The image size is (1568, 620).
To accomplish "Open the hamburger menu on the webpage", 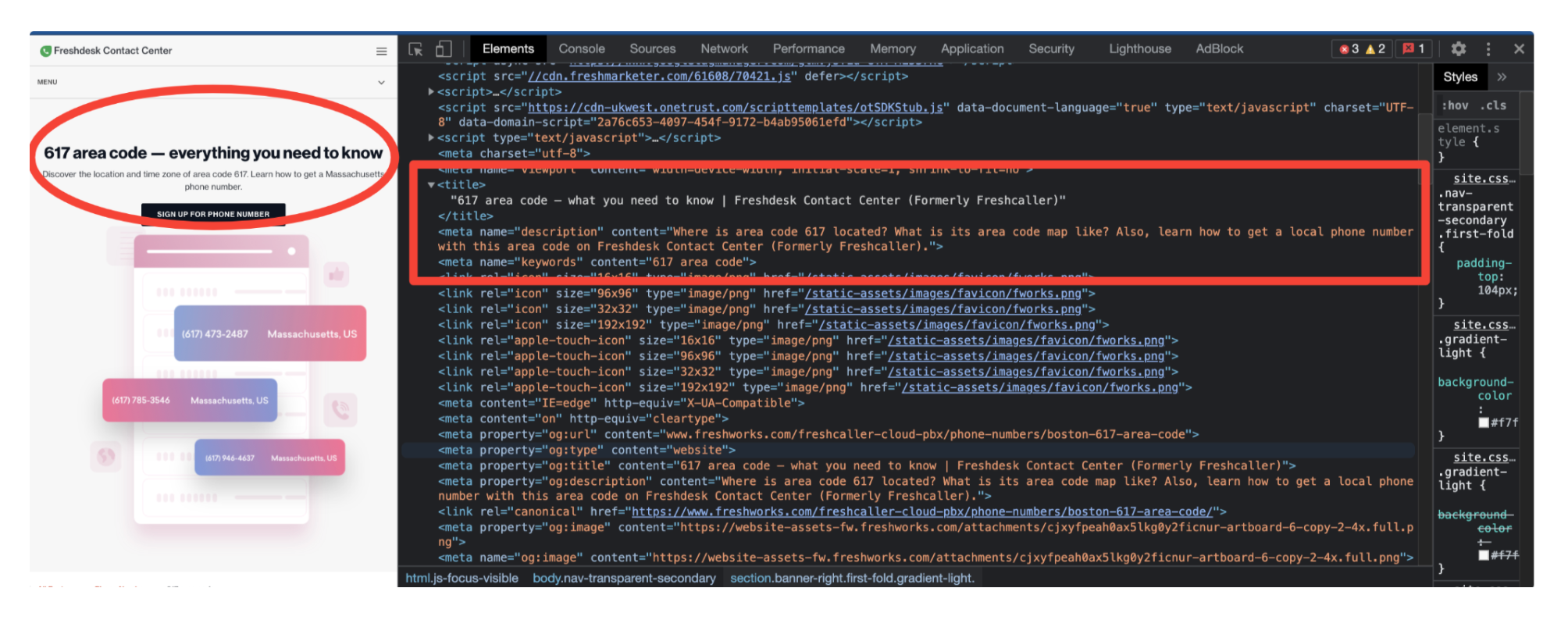I will point(381,52).
